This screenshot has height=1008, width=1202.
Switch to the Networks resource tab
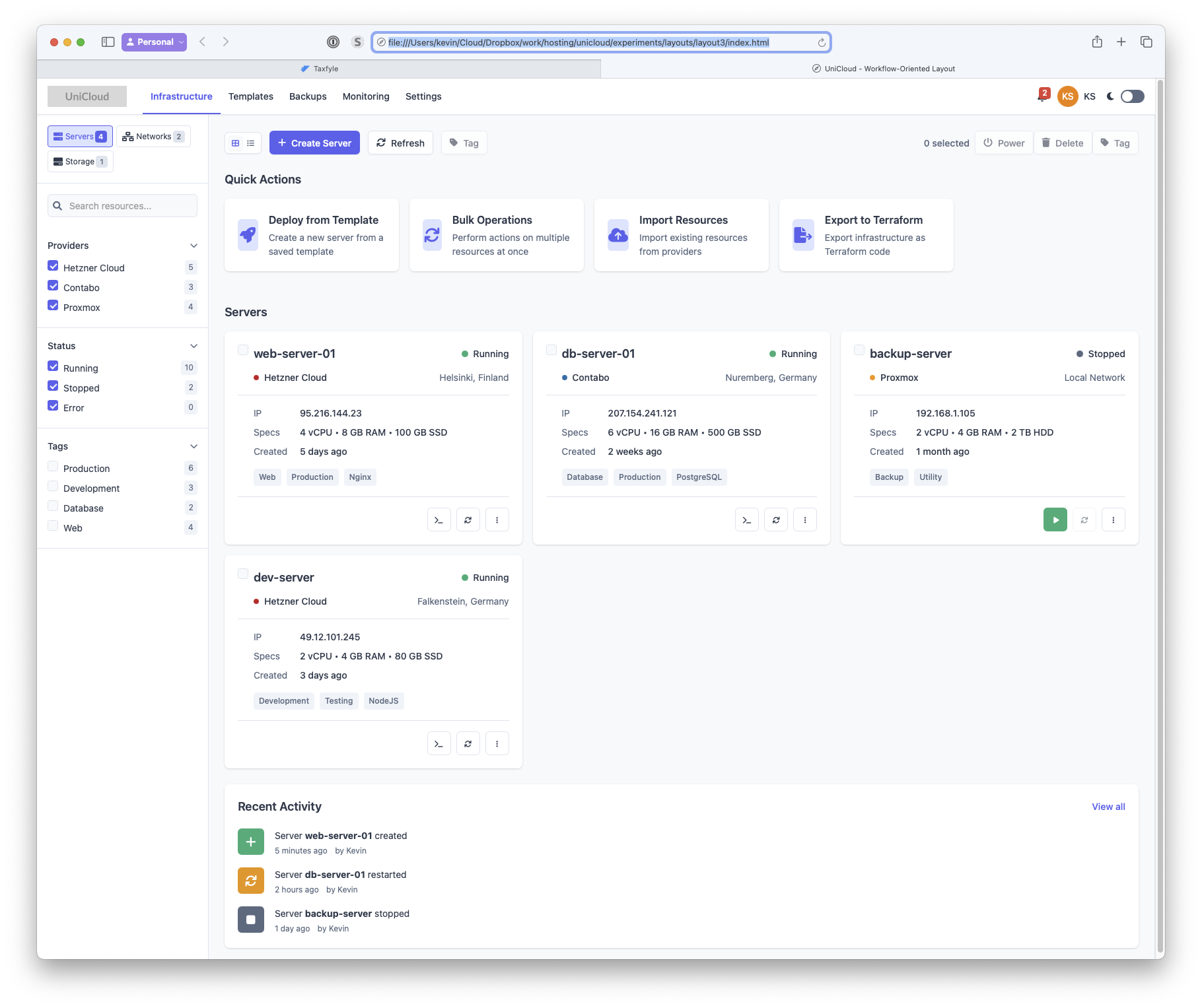pos(153,137)
